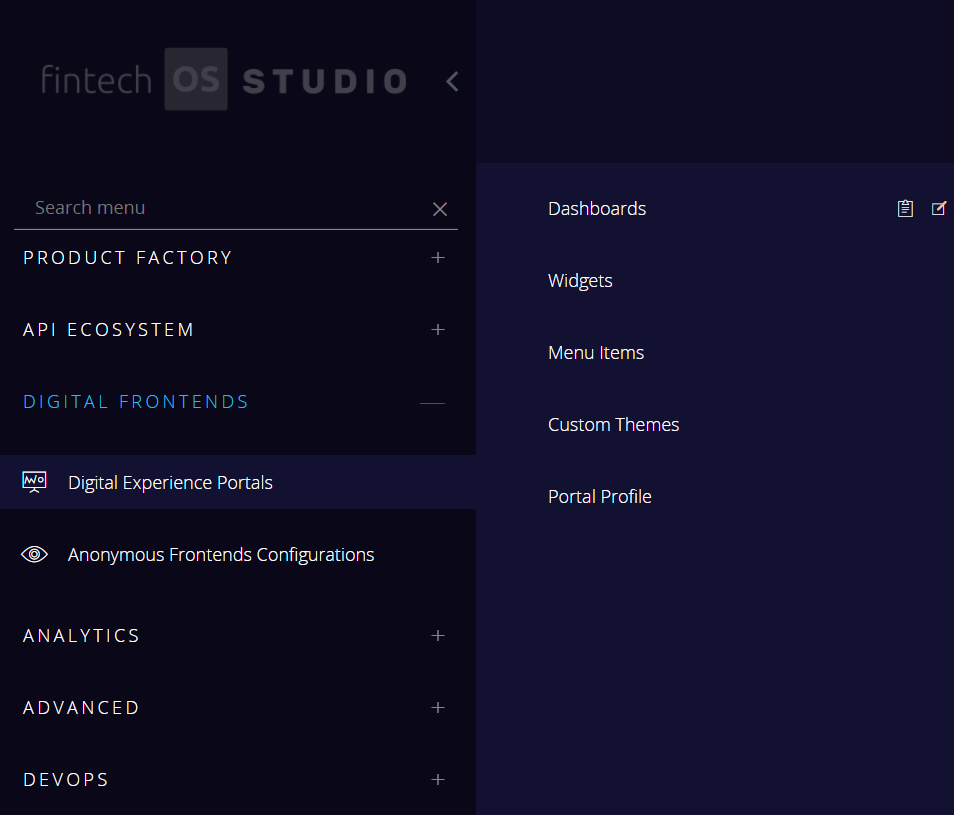Click the FintechOS Studio logo
This screenshot has width=954, height=815.
tap(223, 80)
